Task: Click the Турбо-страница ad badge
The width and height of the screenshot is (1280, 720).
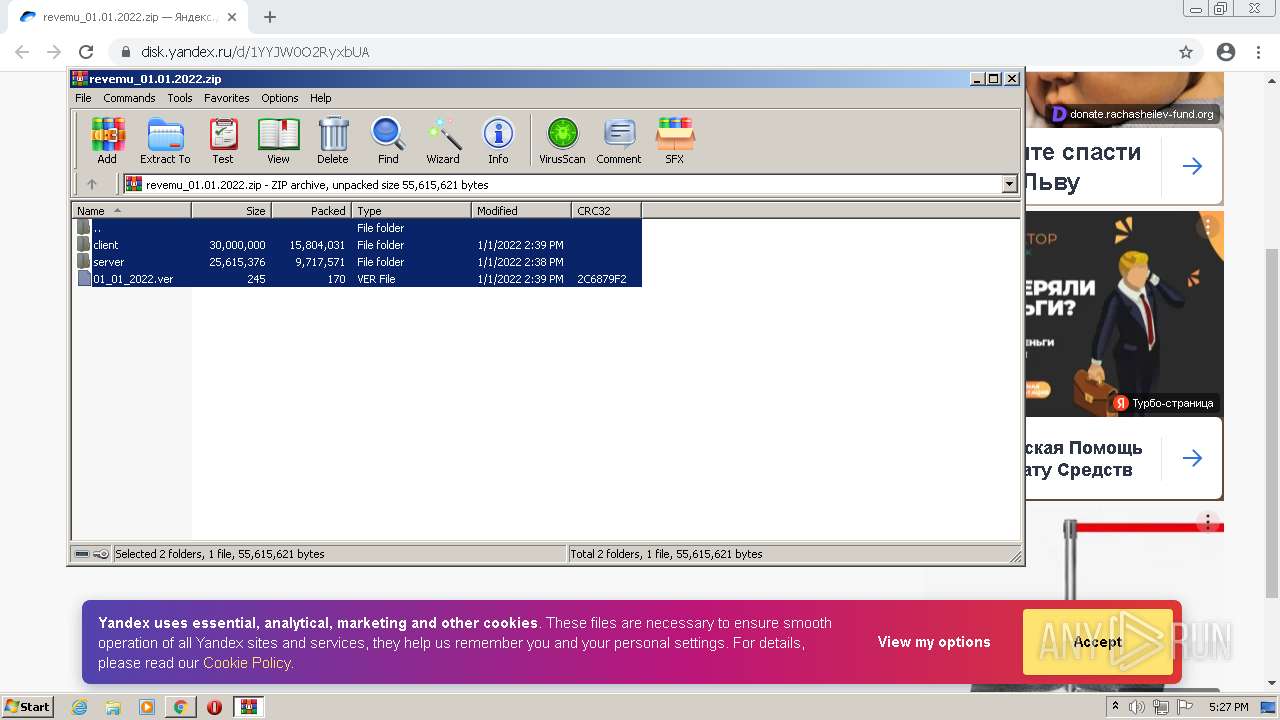Action: pos(1164,403)
